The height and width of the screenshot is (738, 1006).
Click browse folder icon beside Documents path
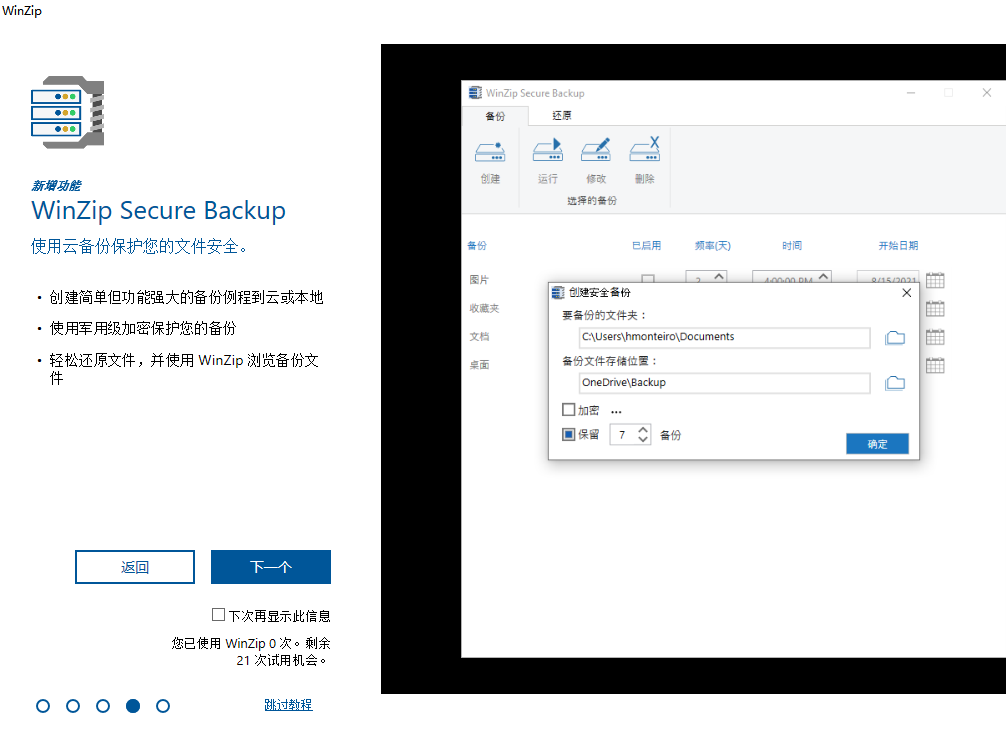click(x=895, y=338)
